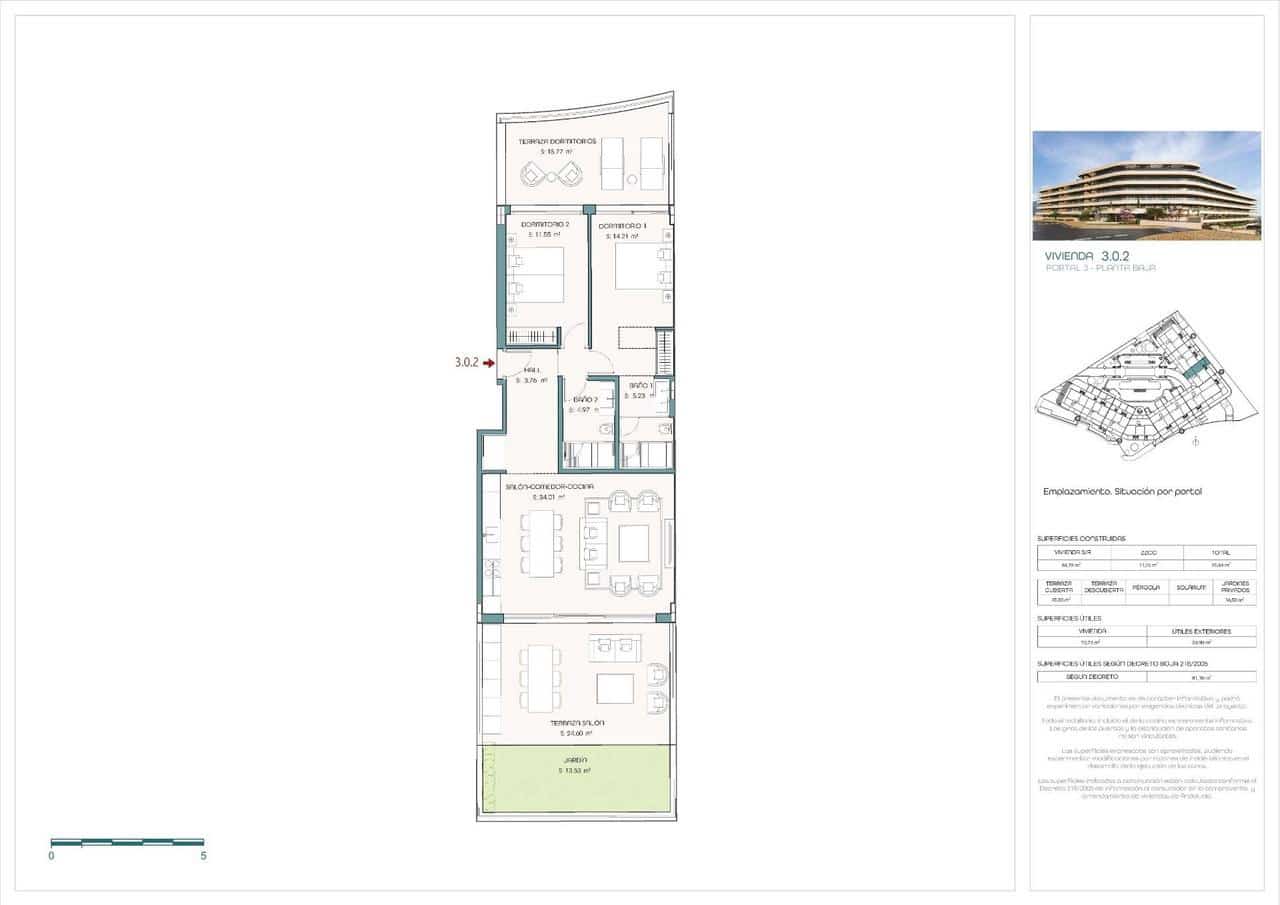
Task: Click the dining table in Salón-Comedor
Action: click(541, 543)
